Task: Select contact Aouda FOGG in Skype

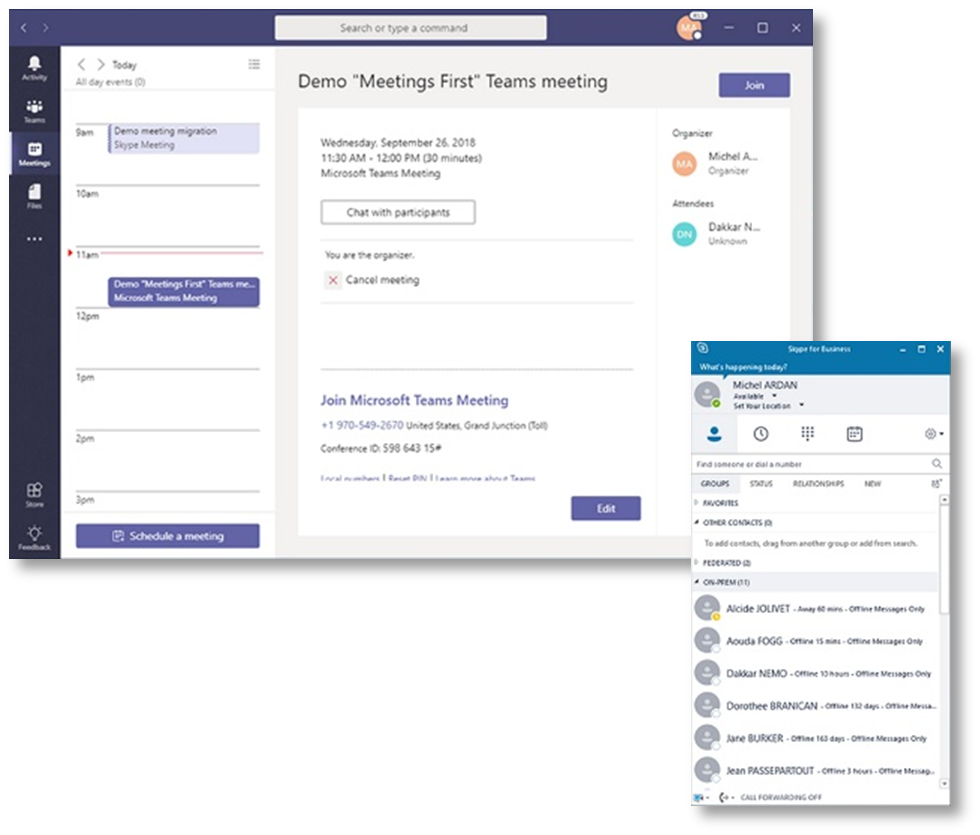Action: (x=816, y=641)
